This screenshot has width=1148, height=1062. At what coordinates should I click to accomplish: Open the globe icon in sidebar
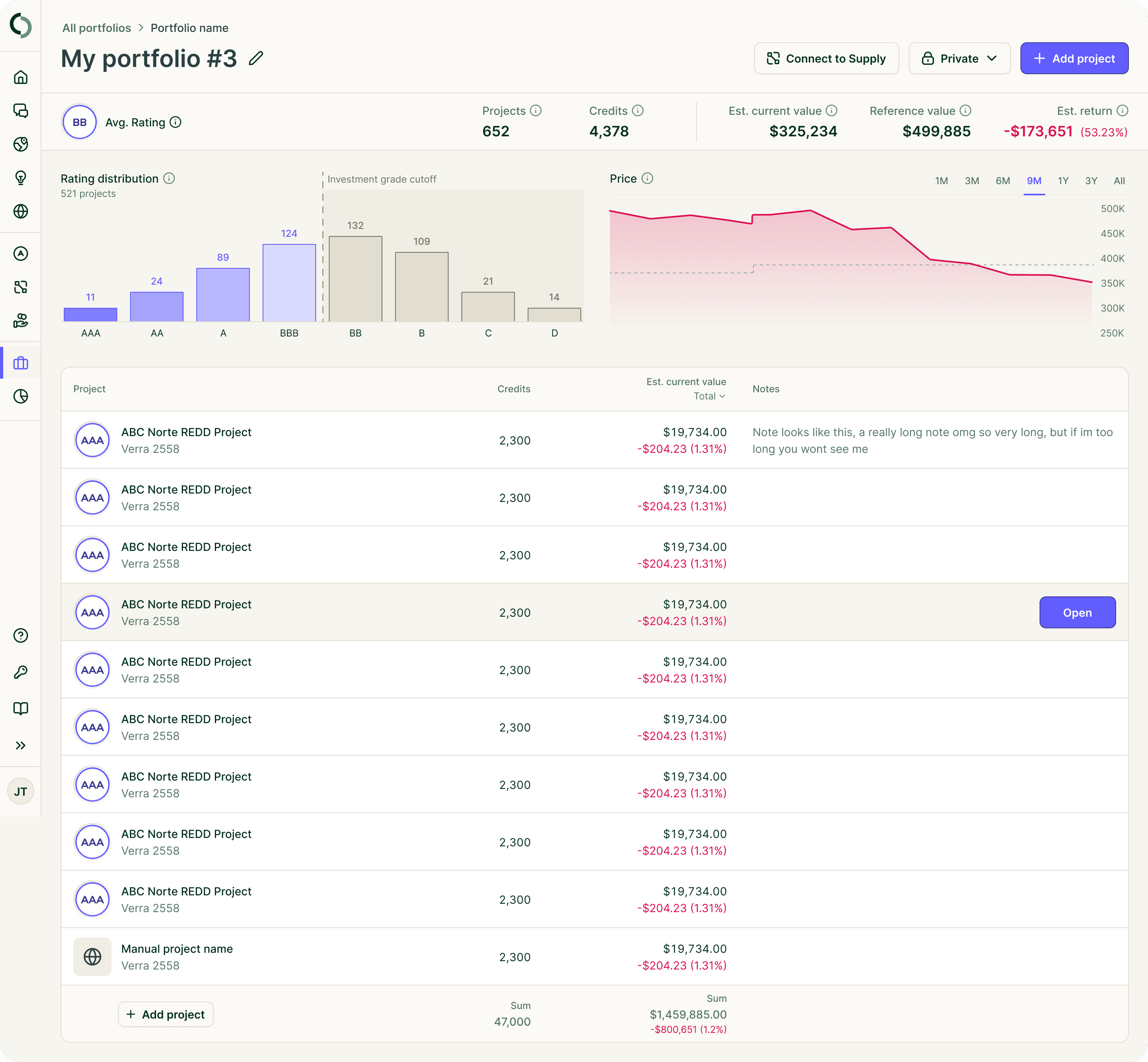coord(21,211)
